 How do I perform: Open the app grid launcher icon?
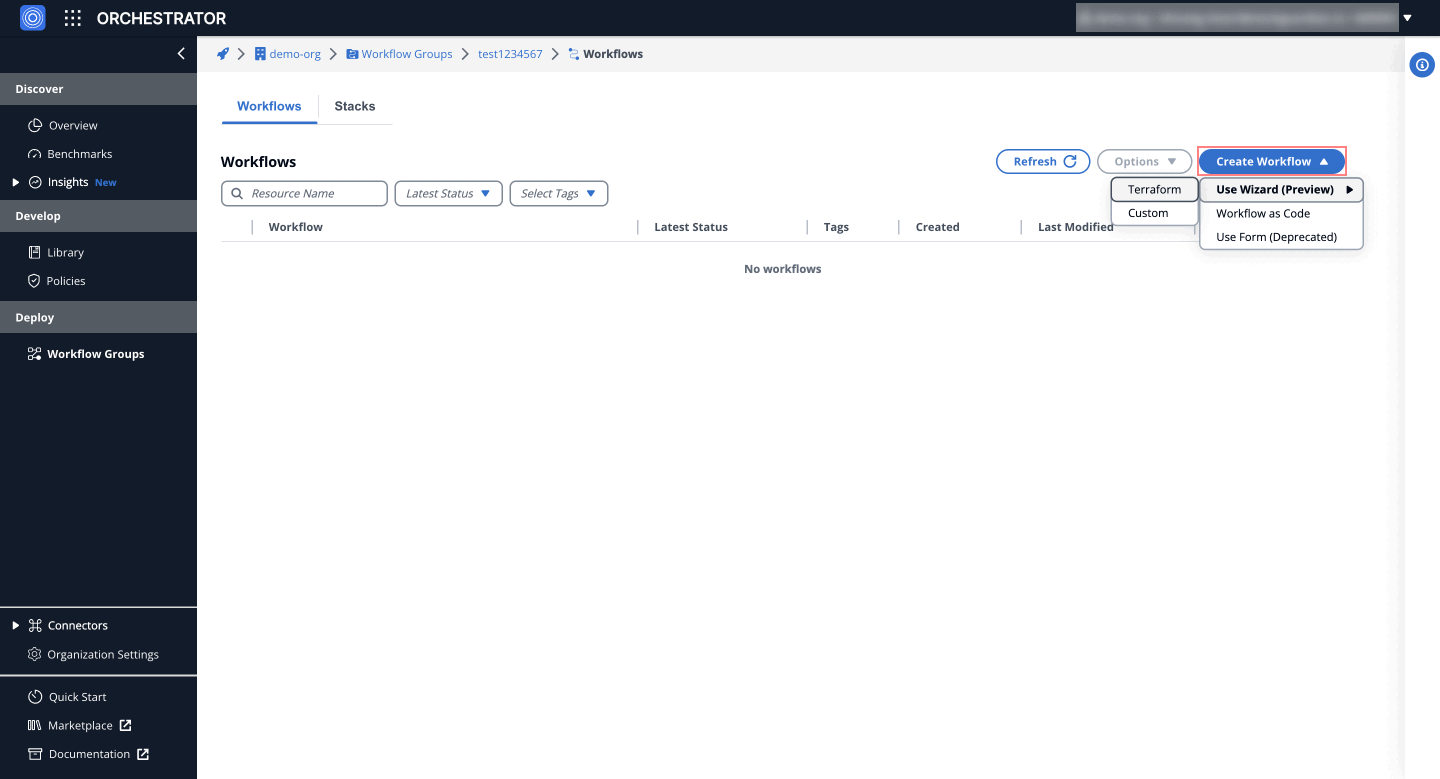pyautogui.click(x=73, y=18)
